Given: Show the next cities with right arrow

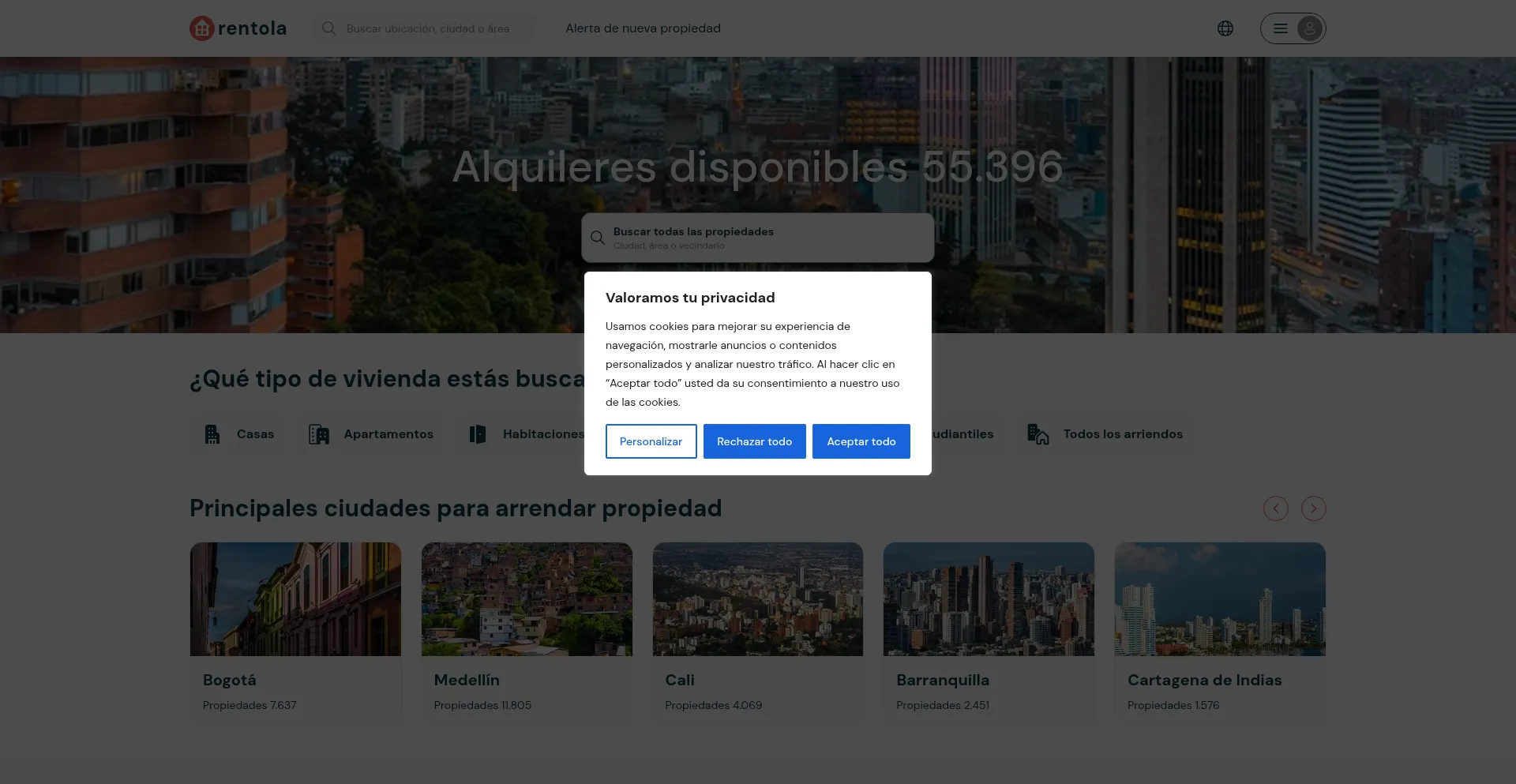Looking at the screenshot, I should [1313, 508].
